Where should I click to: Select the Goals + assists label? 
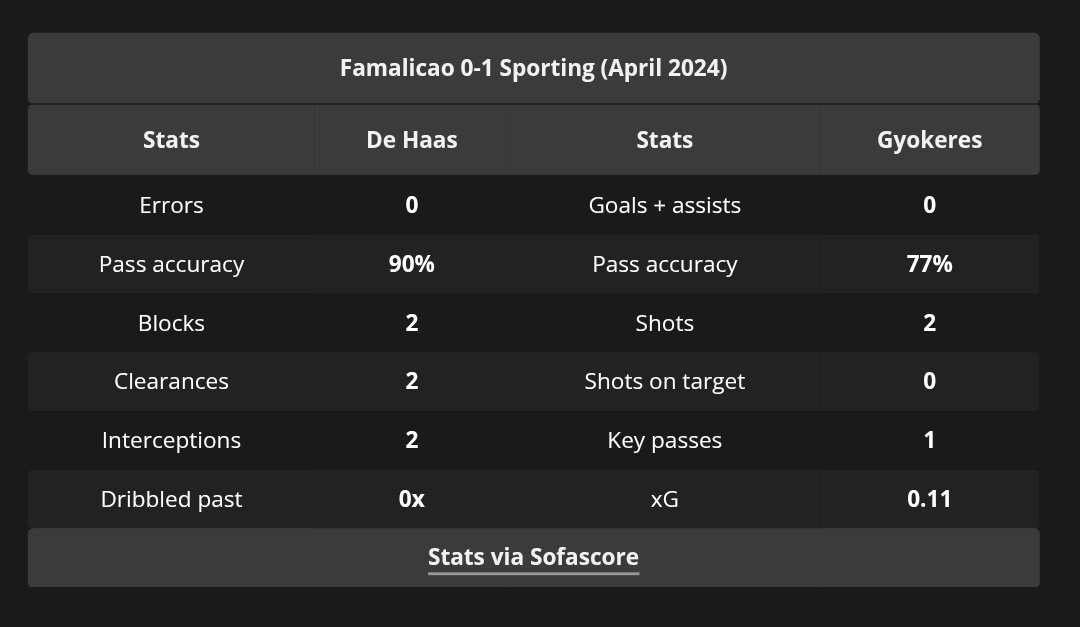[x=664, y=205]
